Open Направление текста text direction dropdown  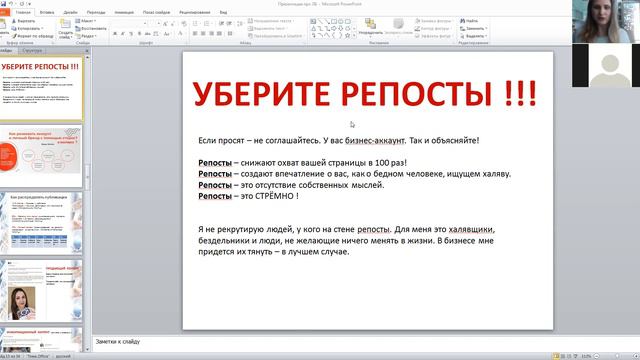271,21
